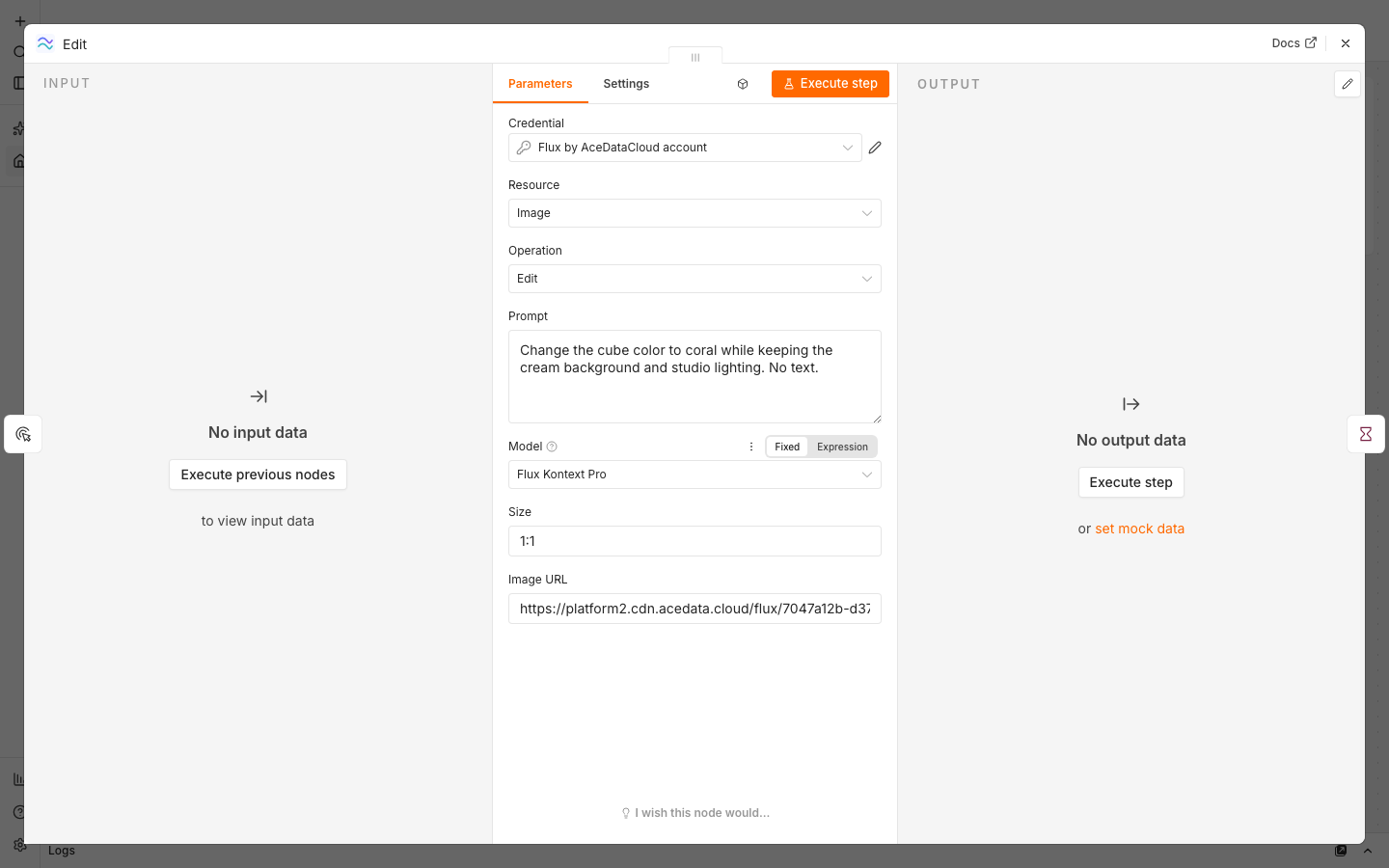The width and height of the screenshot is (1389, 868).
Task: Close the Edit node dialog
Action: click(1346, 43)
